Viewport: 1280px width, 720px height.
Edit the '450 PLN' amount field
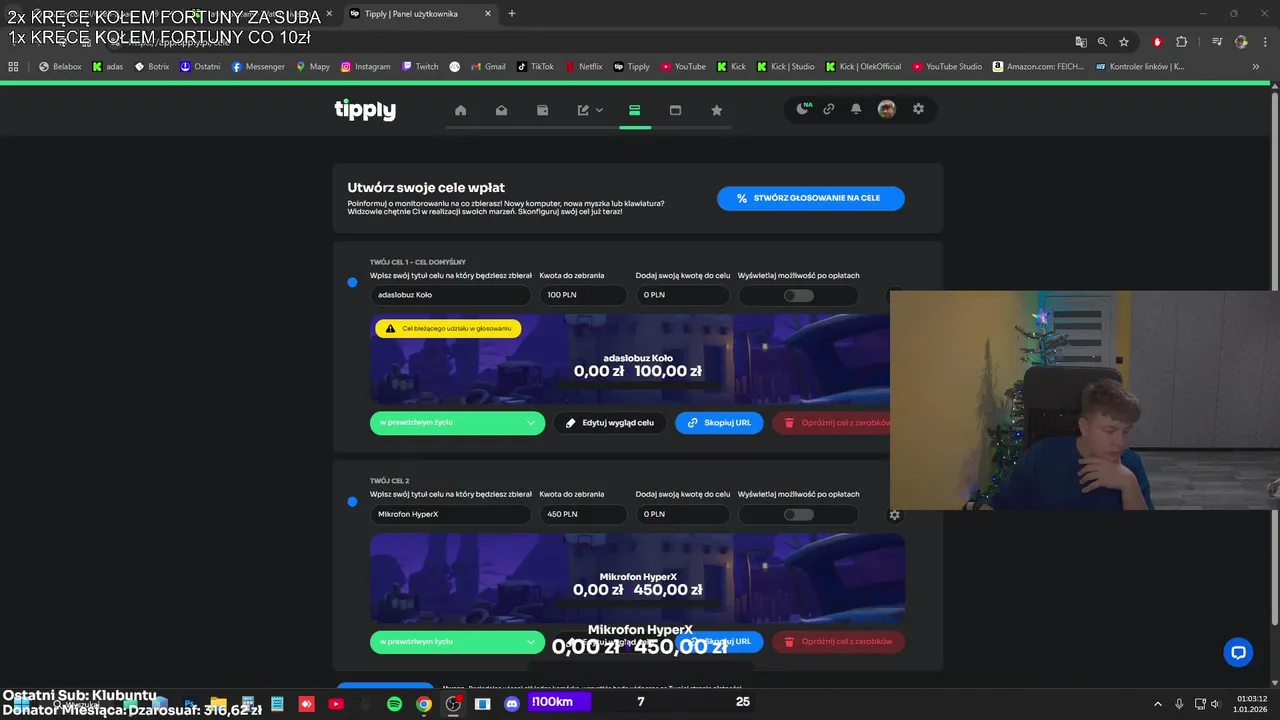click(583, 514)
